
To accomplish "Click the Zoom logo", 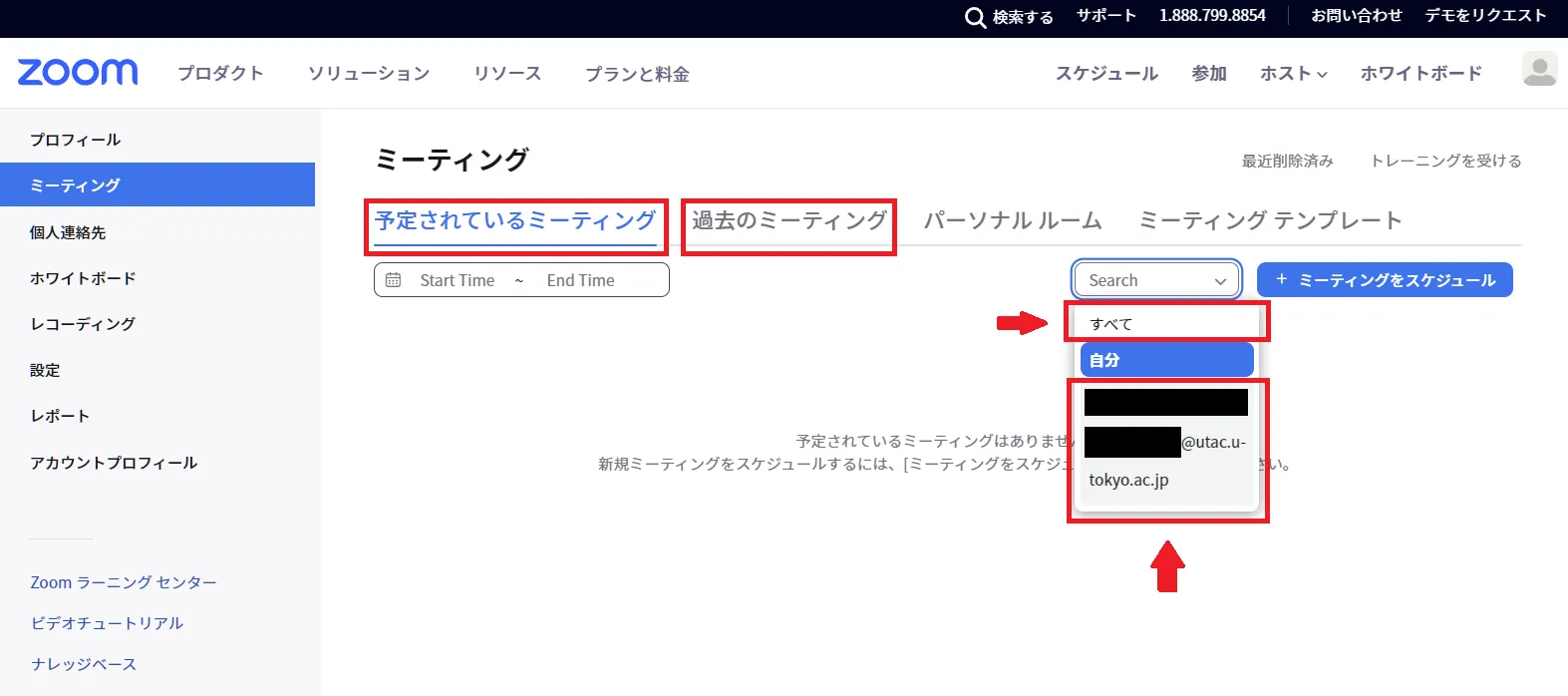I will pyautogui.click(x=78, y=73).
